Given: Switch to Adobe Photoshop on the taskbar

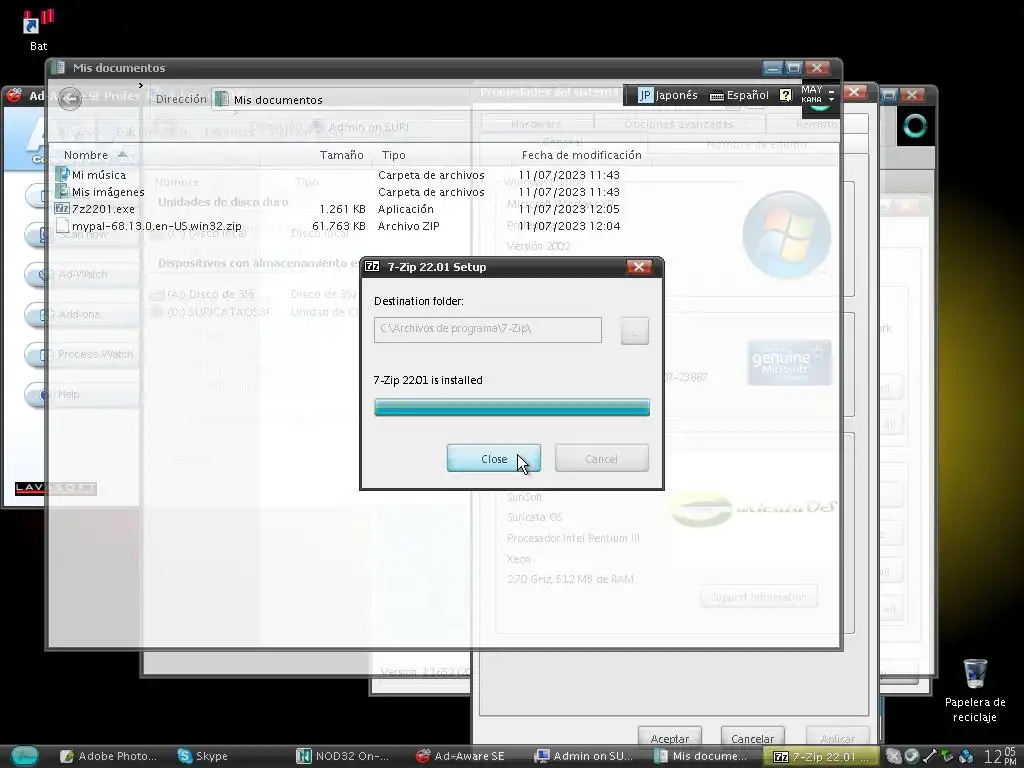Looking at the screenshot, I should pyautogui.click(x=108, y=756).
